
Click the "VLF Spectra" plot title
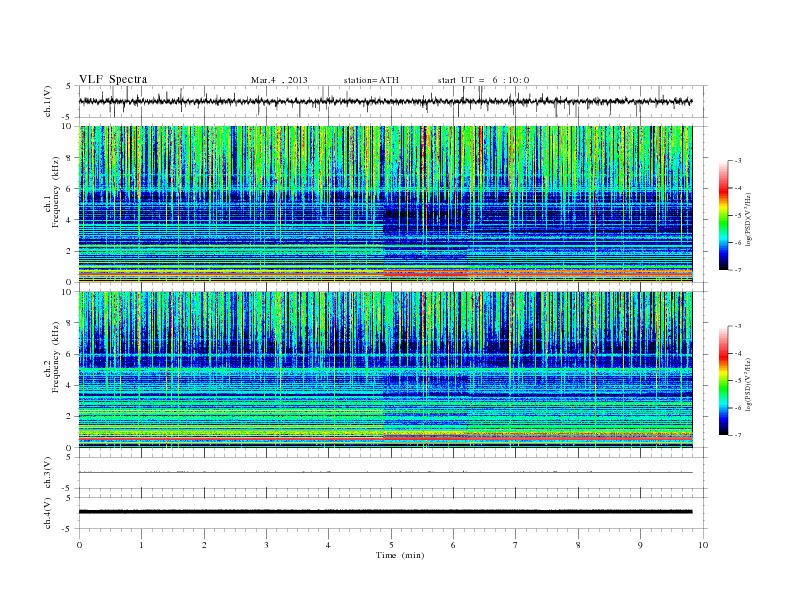[113, 79]
